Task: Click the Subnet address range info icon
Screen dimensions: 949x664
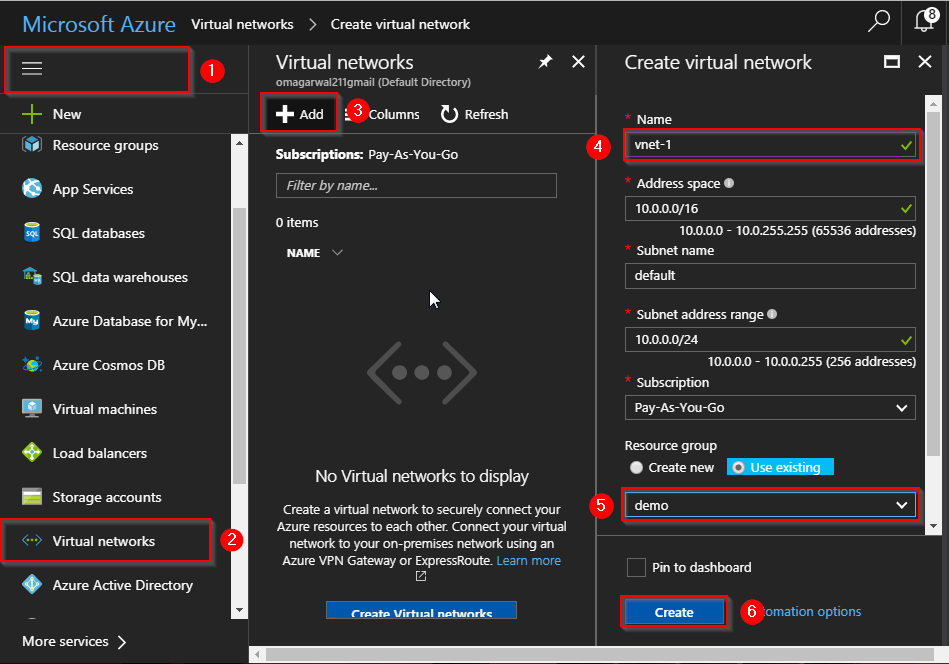Action: coord(772,314)
